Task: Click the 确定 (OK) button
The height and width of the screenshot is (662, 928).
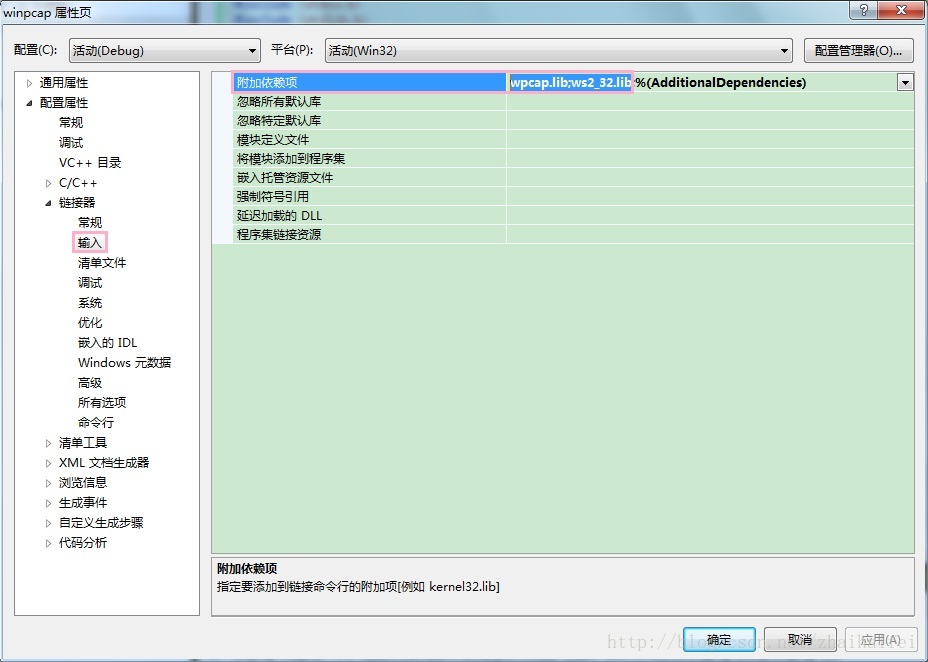Action: 719,640
